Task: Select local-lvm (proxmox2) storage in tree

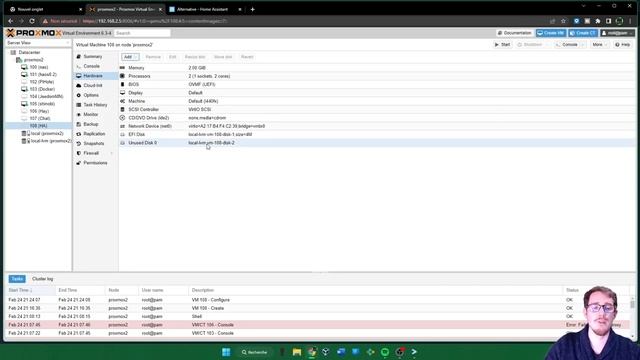Action: [x=51, y=141]
